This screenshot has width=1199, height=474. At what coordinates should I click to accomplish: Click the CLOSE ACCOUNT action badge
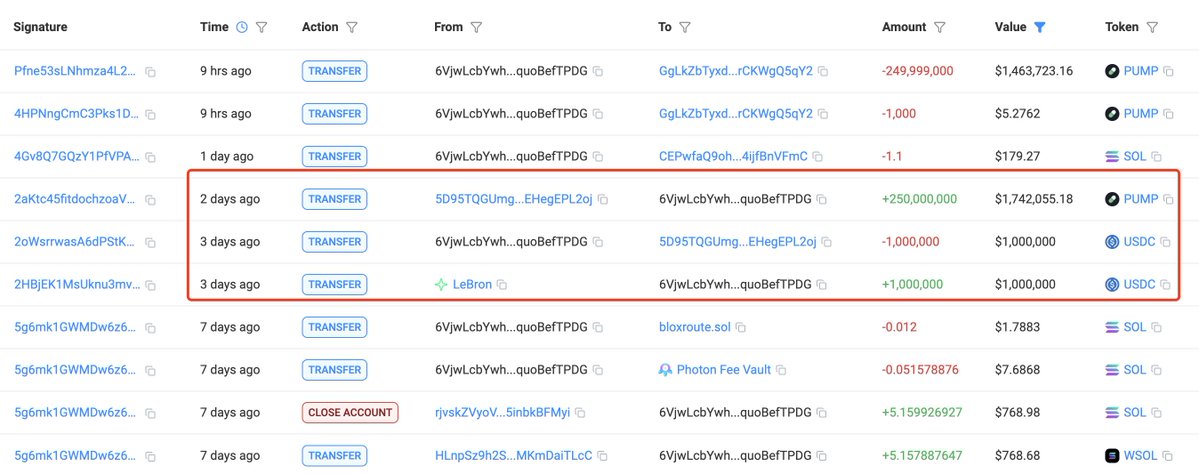pos(349,413)
